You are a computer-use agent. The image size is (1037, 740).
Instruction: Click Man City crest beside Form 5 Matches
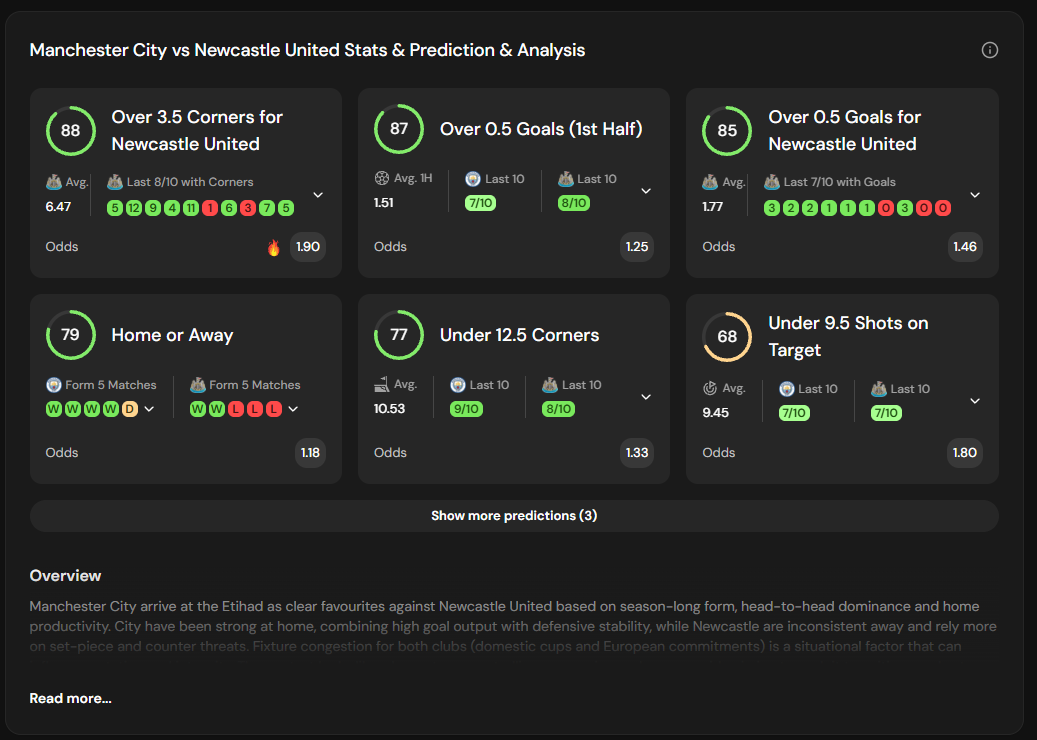click(54, 385)
